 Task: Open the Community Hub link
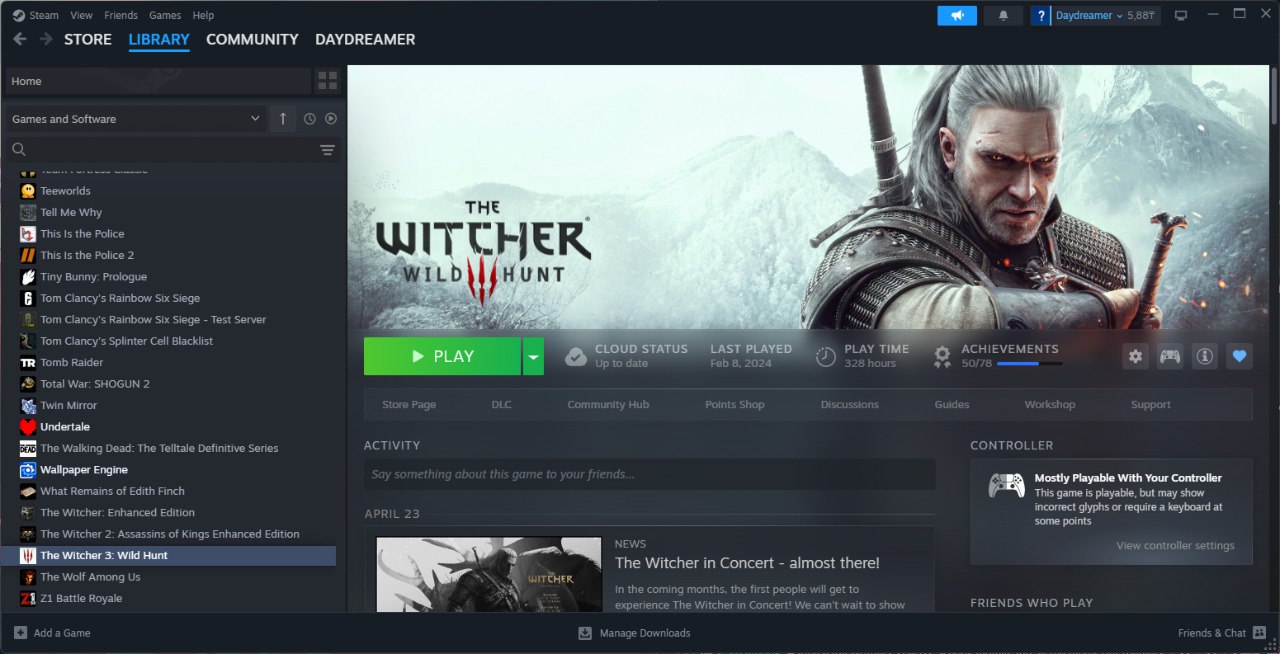click(608, 405)
